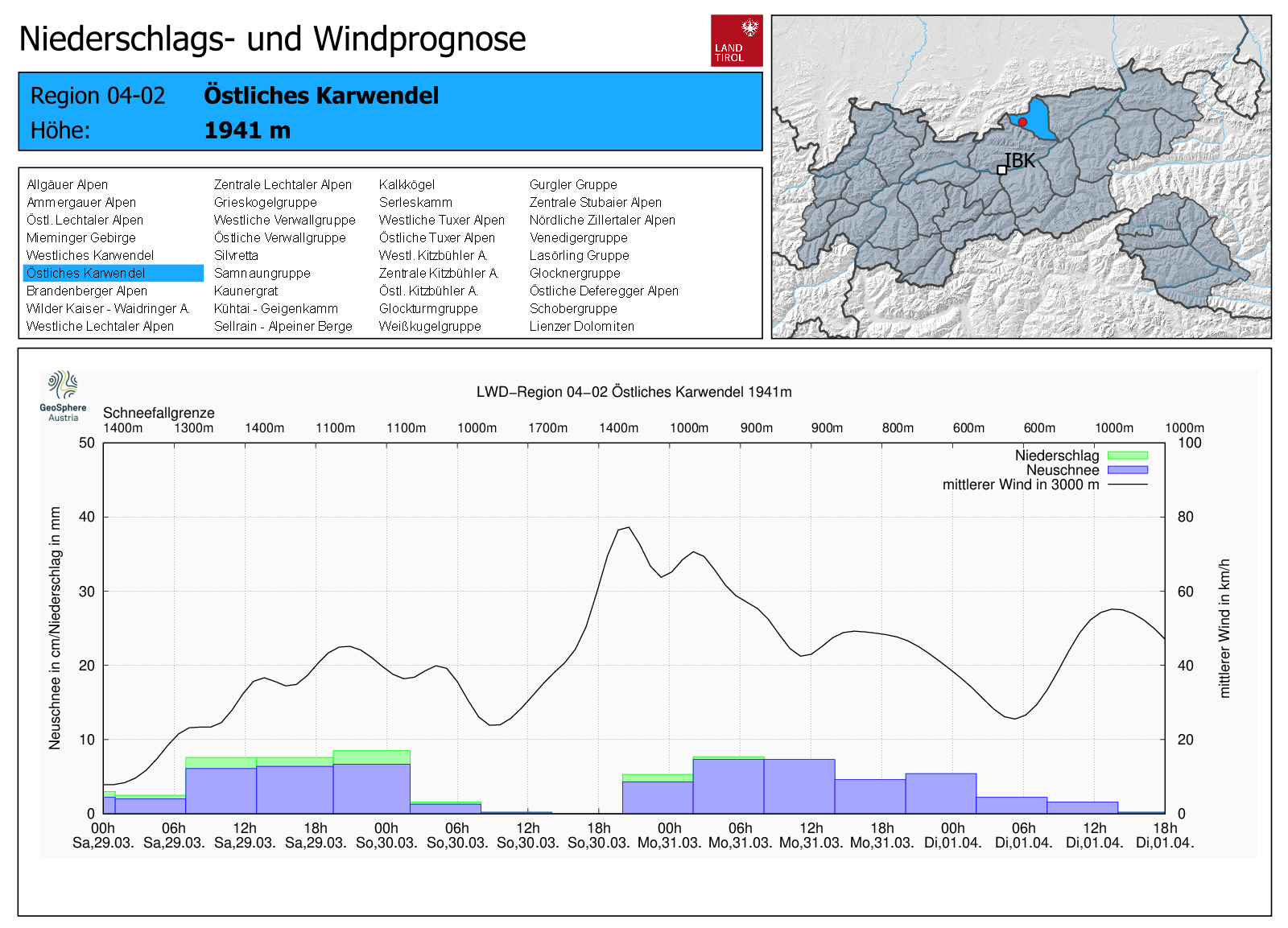Click the Land Tirol logo
Screen dimensions: 1288x928
(x=737, y=40)
